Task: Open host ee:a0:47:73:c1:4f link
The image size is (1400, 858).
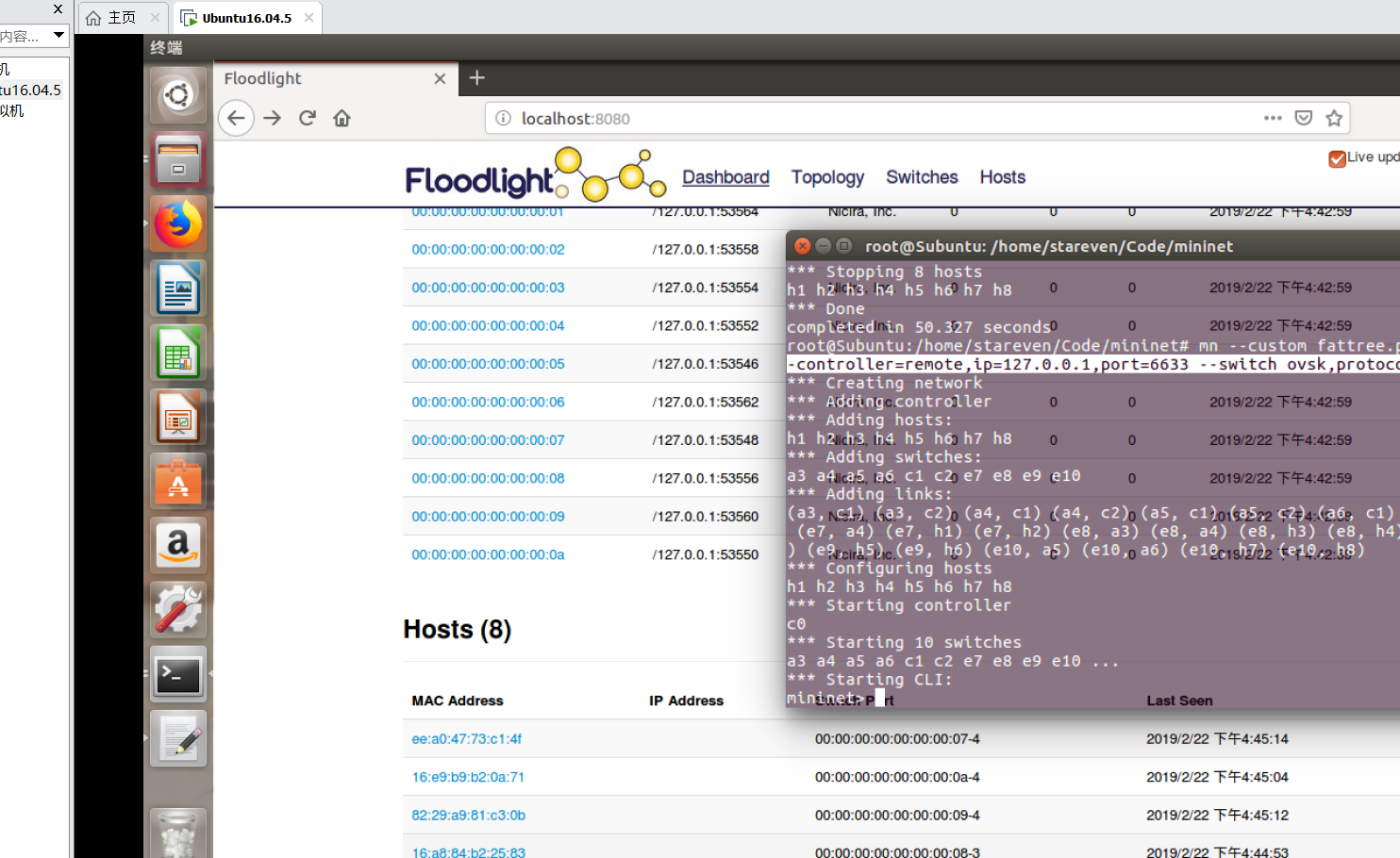Action: tap(466, 739)
